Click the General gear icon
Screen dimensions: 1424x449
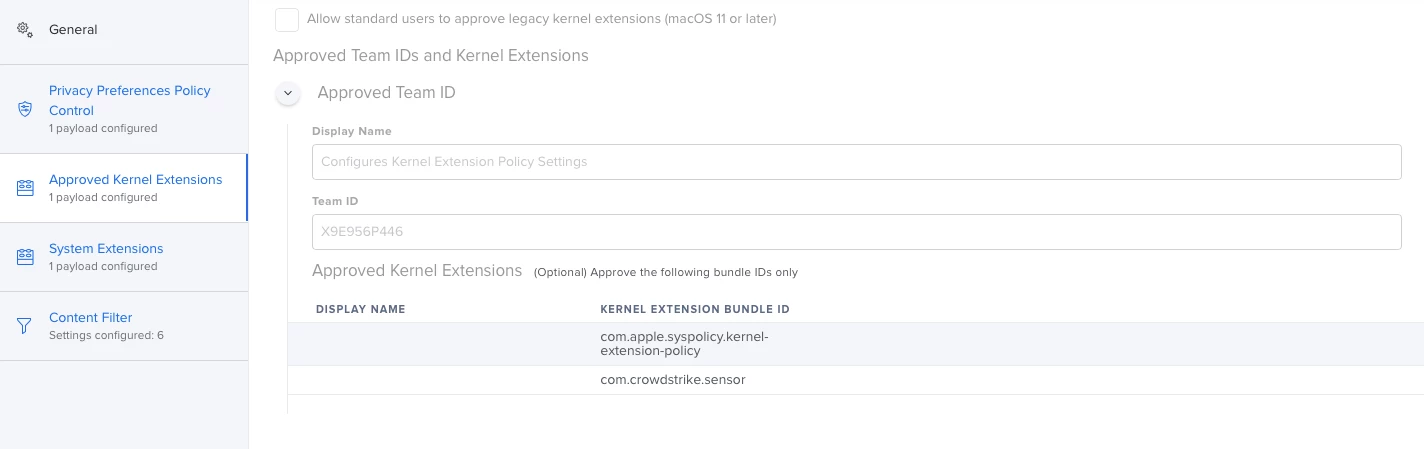tap(26, 29)
